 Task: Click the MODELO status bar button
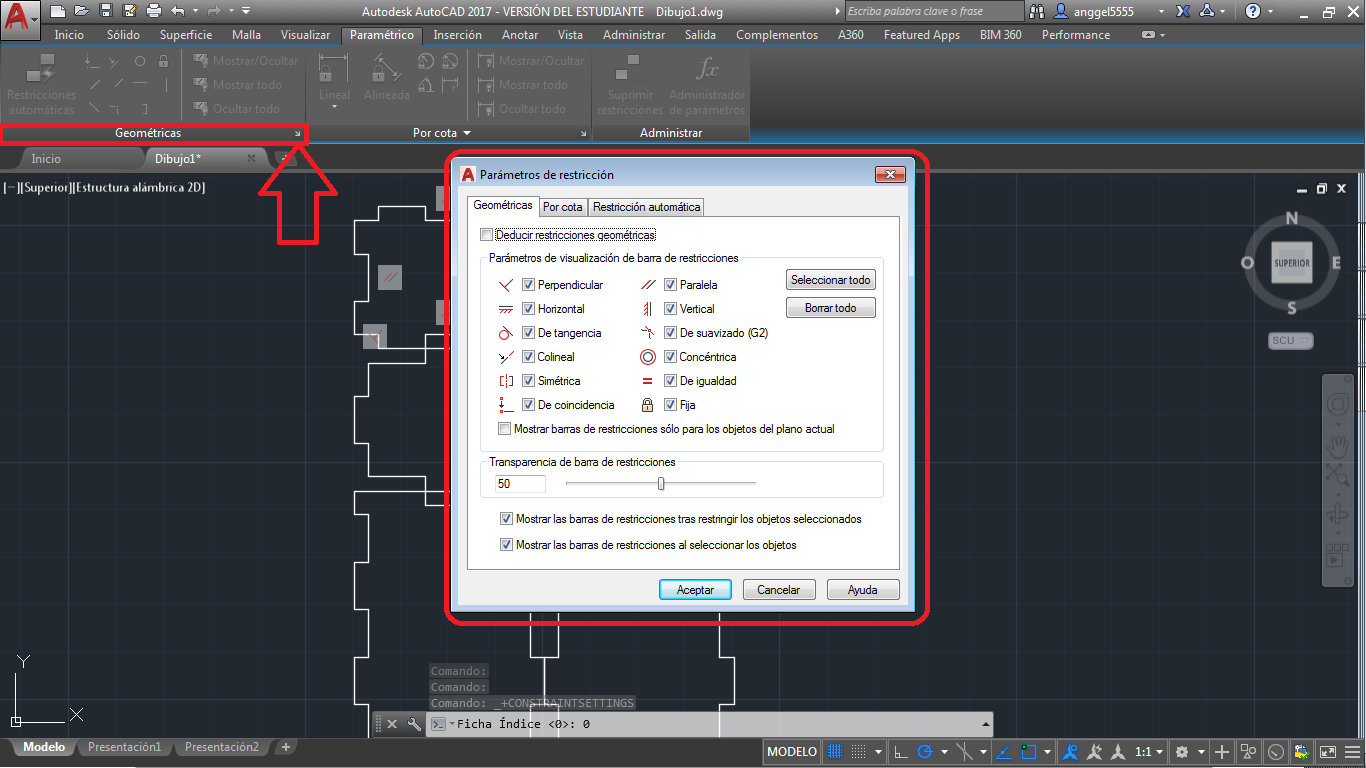pyautogui.click(x=792, y=751)
